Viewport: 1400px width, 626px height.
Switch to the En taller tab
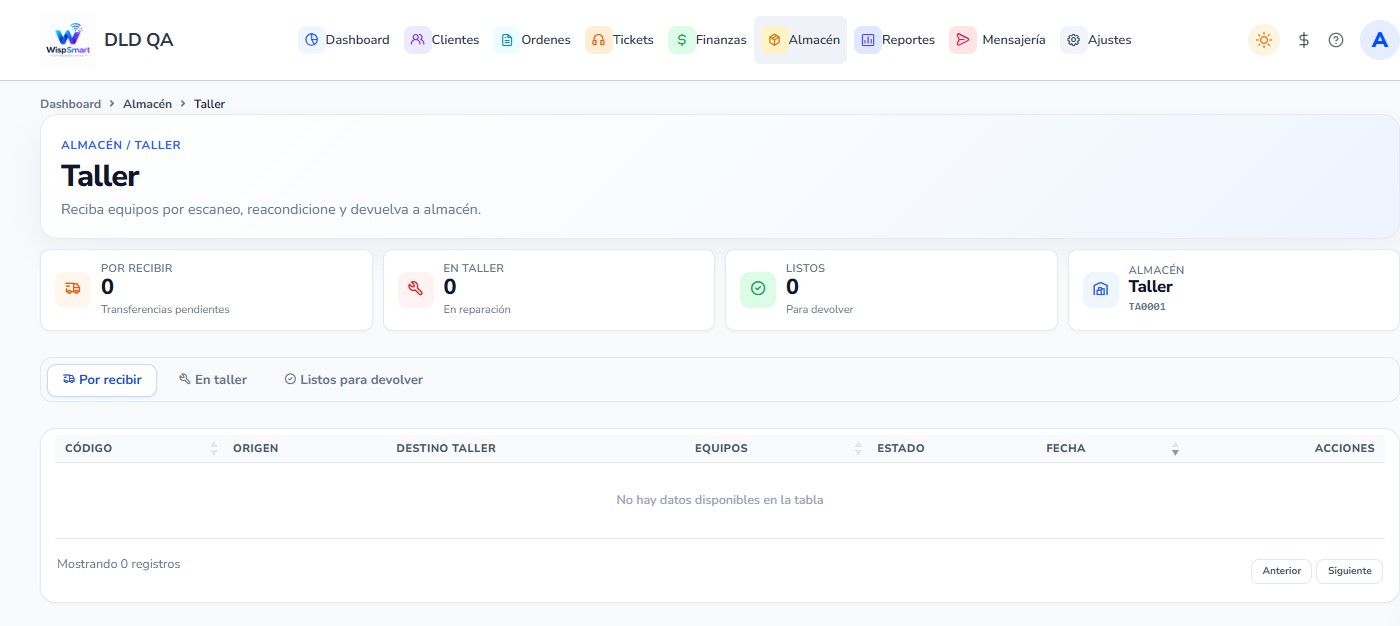click(x=213, y=380)
